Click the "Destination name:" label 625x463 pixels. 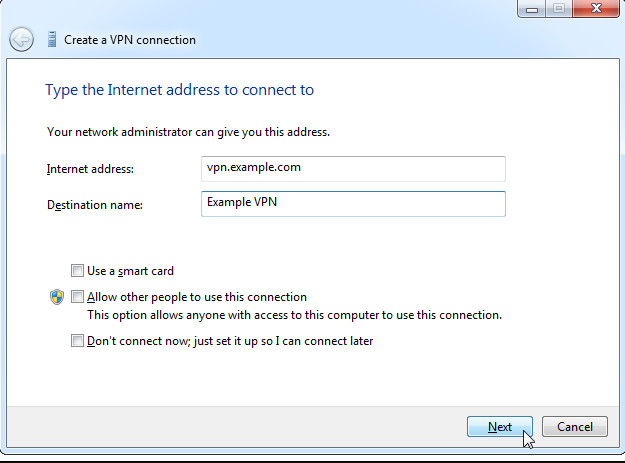coord(95,205)
